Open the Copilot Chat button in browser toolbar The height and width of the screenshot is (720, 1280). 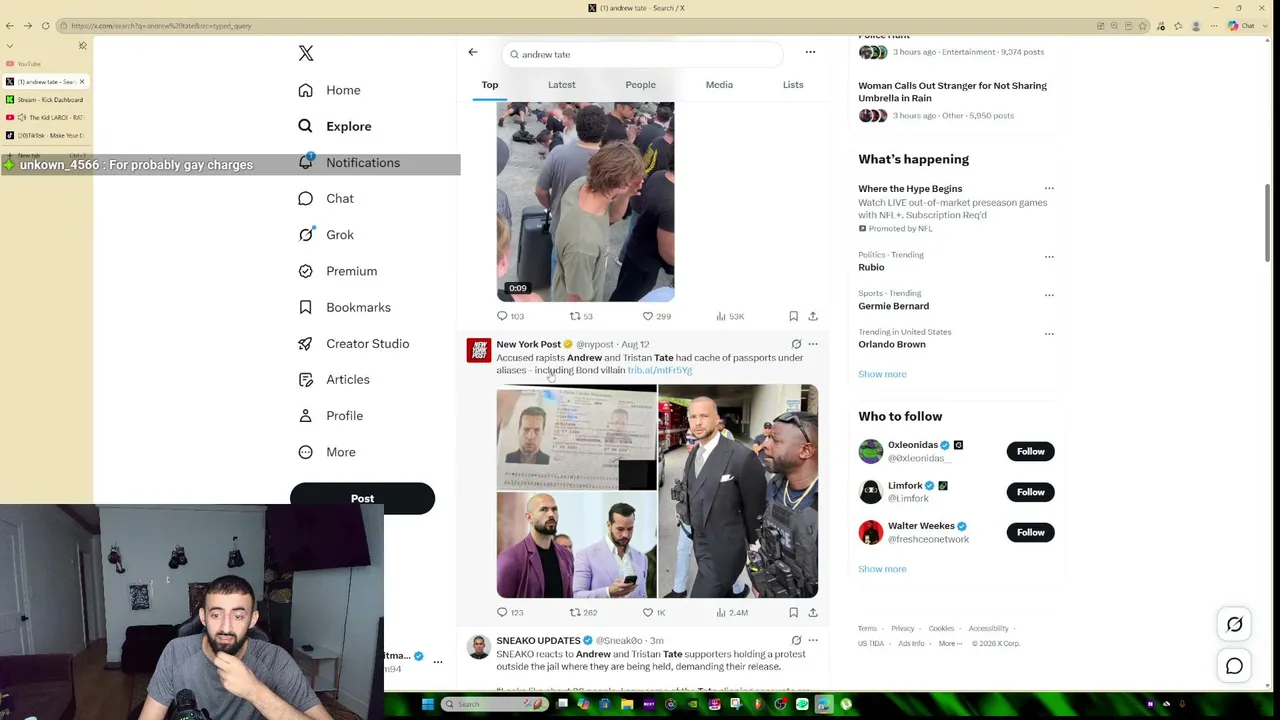coord(1241,26)
